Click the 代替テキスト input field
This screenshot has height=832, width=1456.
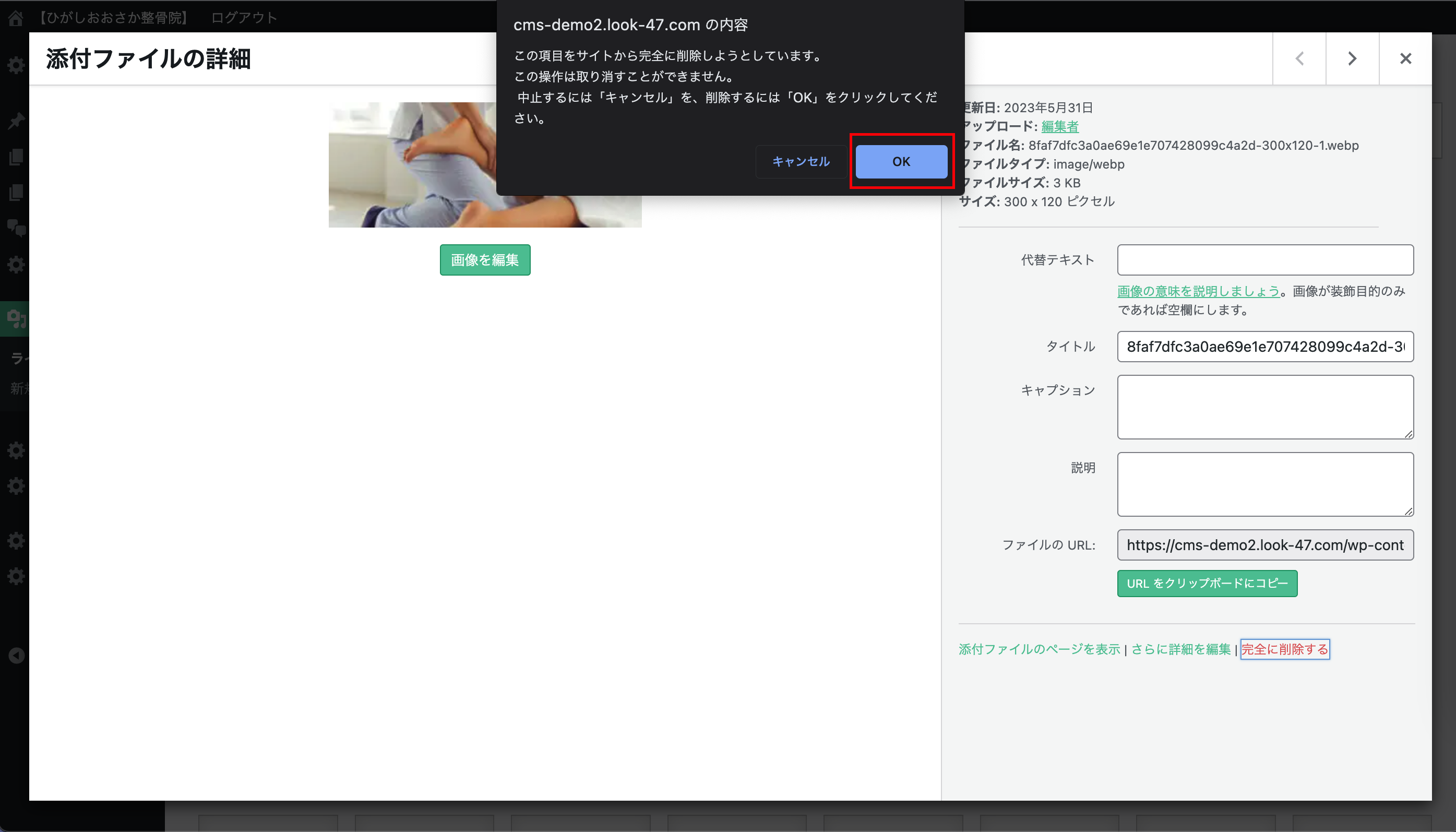click(x=1264, y=260)
